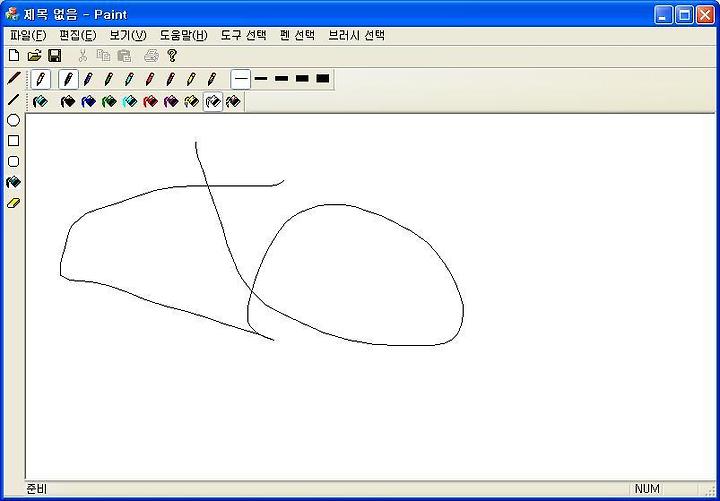This screenshot has width=720, height=501.
Task: Pick the red pen in the pen toolbar
Action: [x=150, y=79]
